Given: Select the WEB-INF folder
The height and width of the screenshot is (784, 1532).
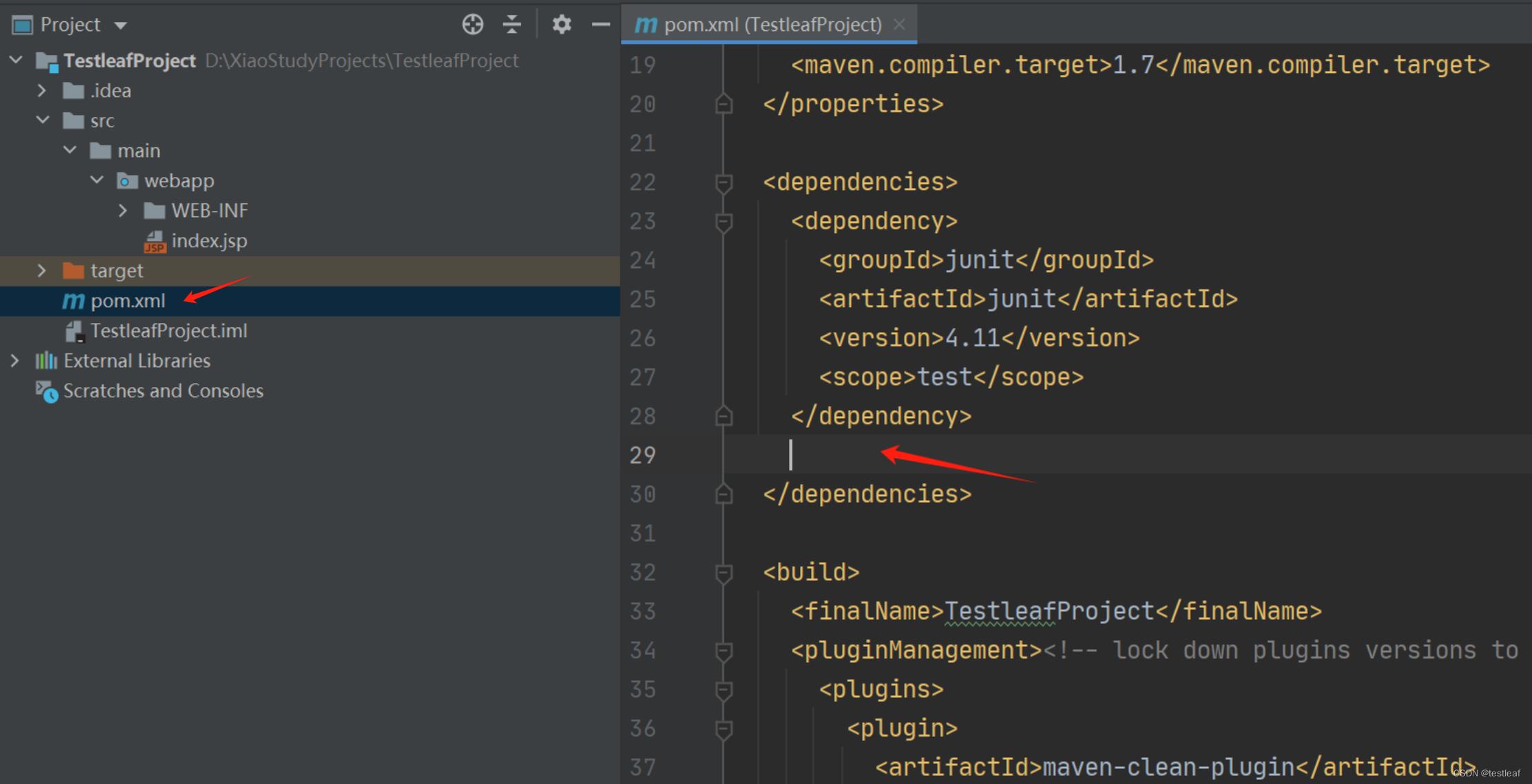Looking at the screenshot, I should [x=209, y=211].
